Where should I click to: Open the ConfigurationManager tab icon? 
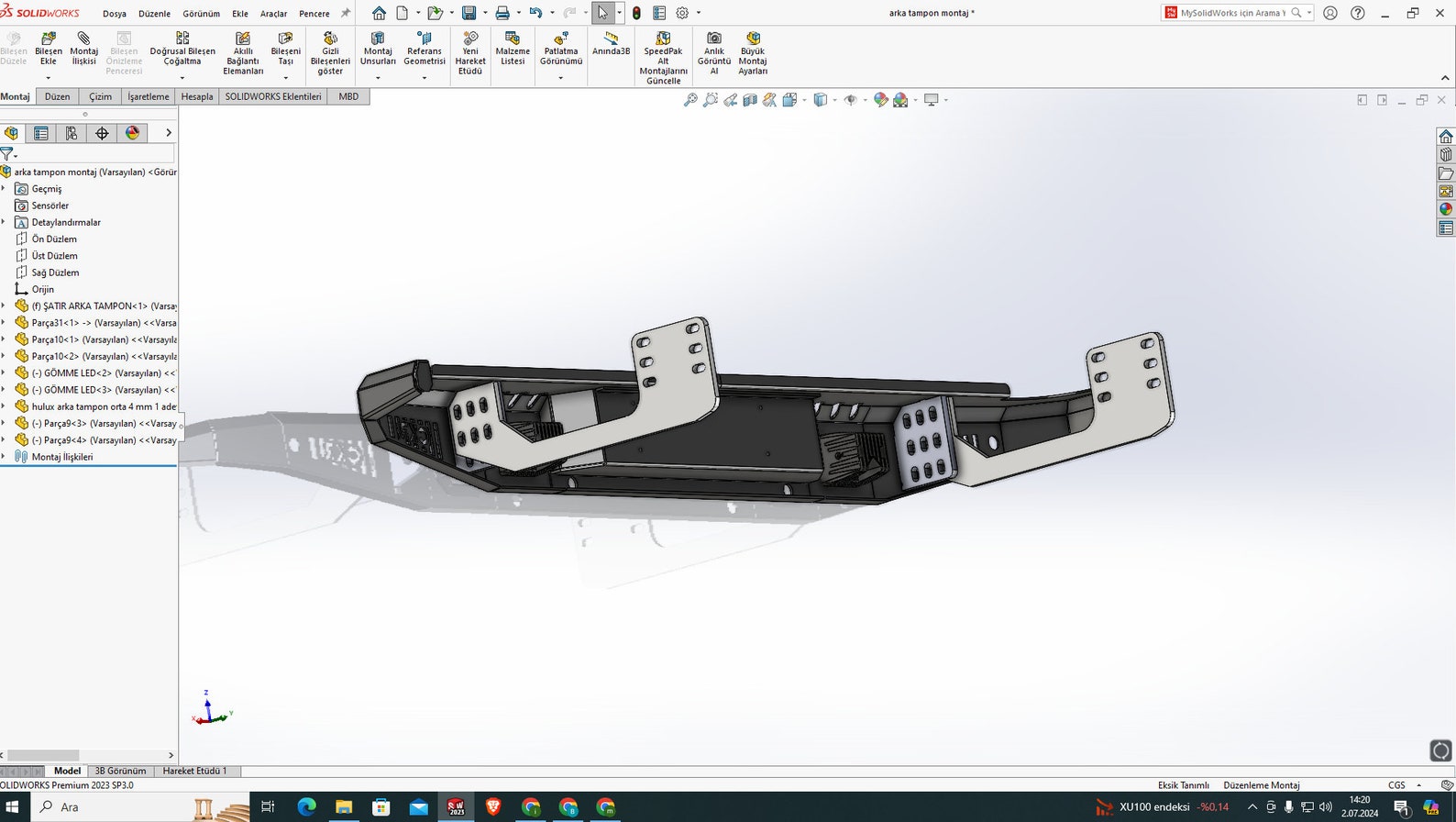point(72,133)
